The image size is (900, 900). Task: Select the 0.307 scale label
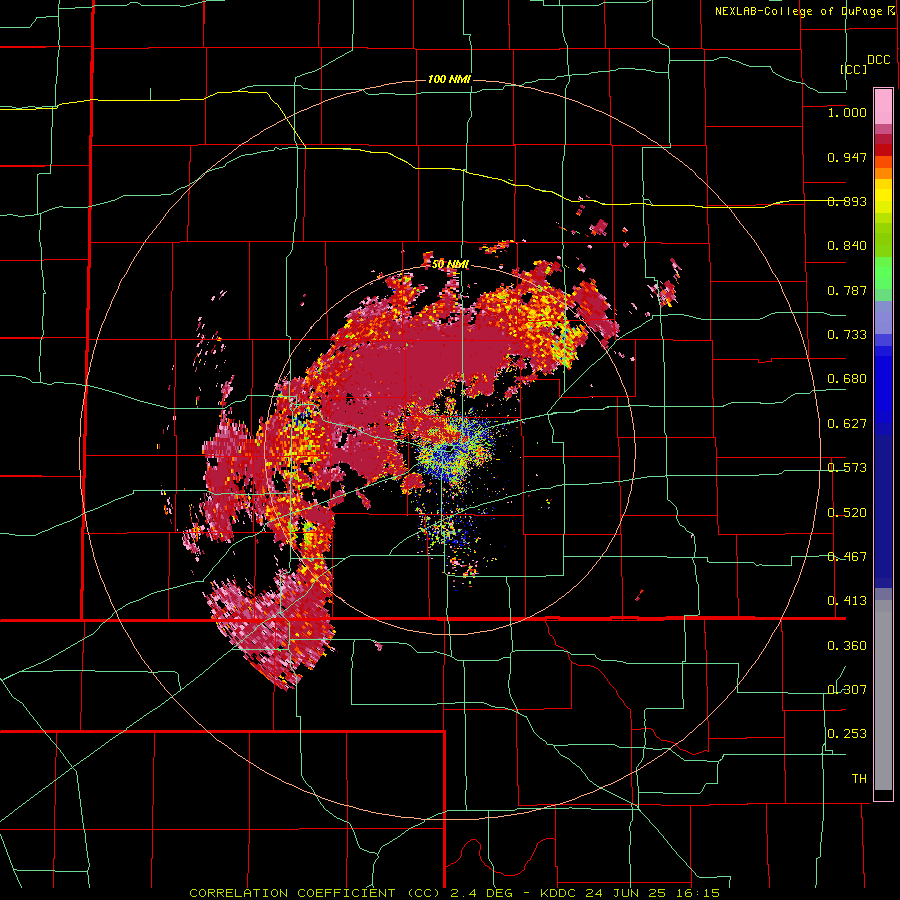click(847, 690)
